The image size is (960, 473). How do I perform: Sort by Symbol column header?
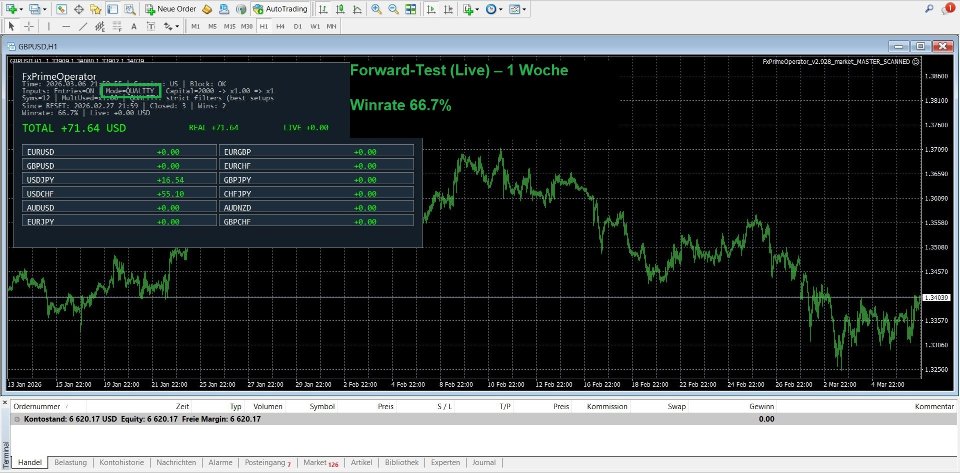tap(322, 406)
